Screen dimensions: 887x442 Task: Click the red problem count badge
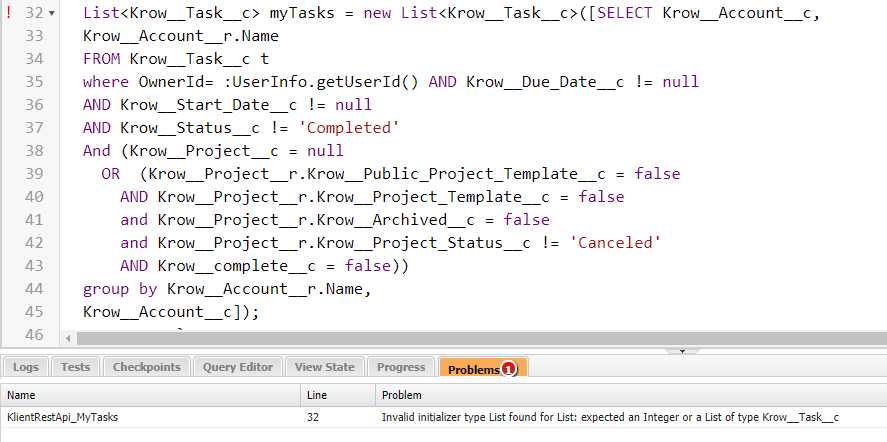tap(509, 369)
